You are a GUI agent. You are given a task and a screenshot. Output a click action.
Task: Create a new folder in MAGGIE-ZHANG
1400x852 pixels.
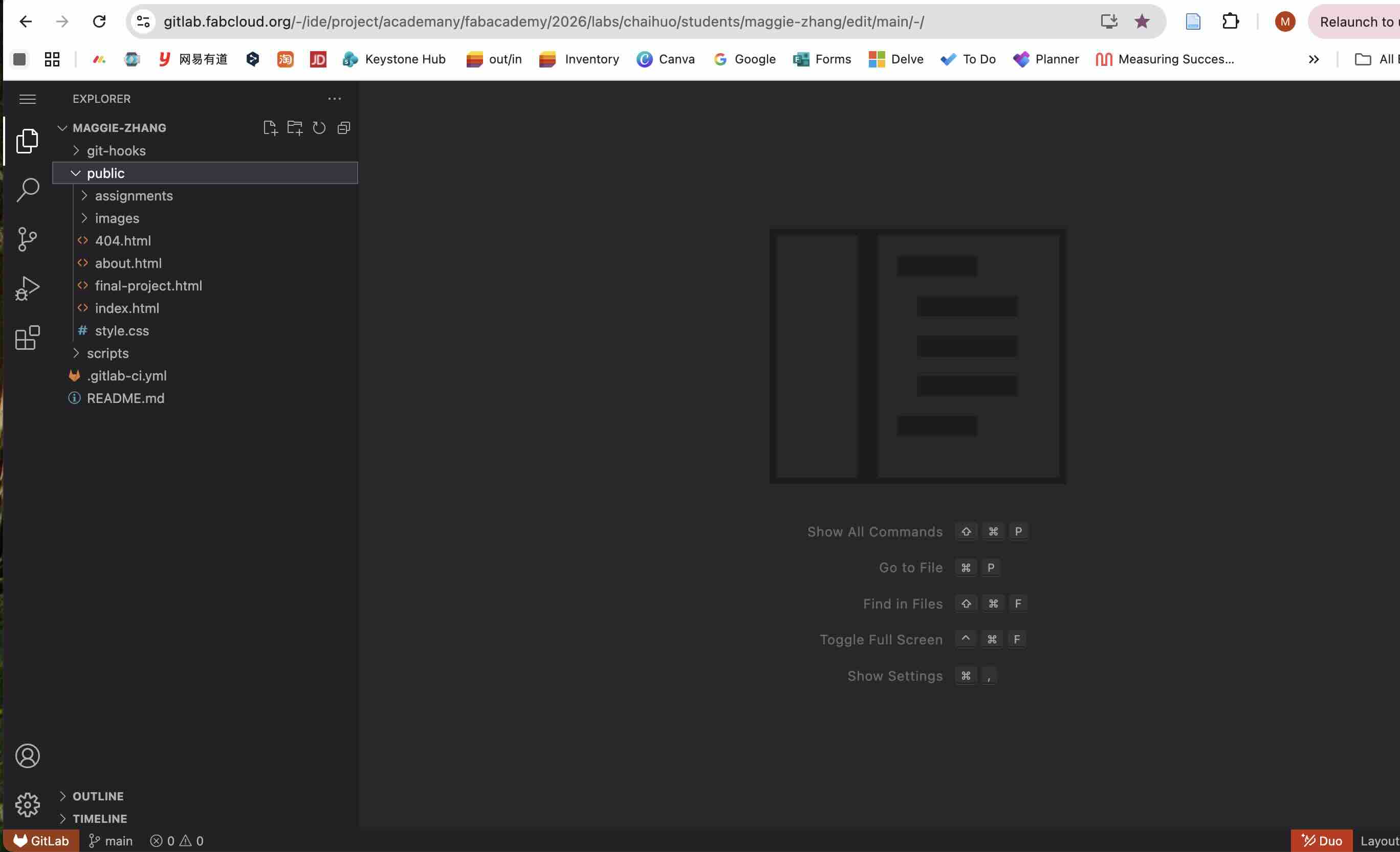coord(295,128)
